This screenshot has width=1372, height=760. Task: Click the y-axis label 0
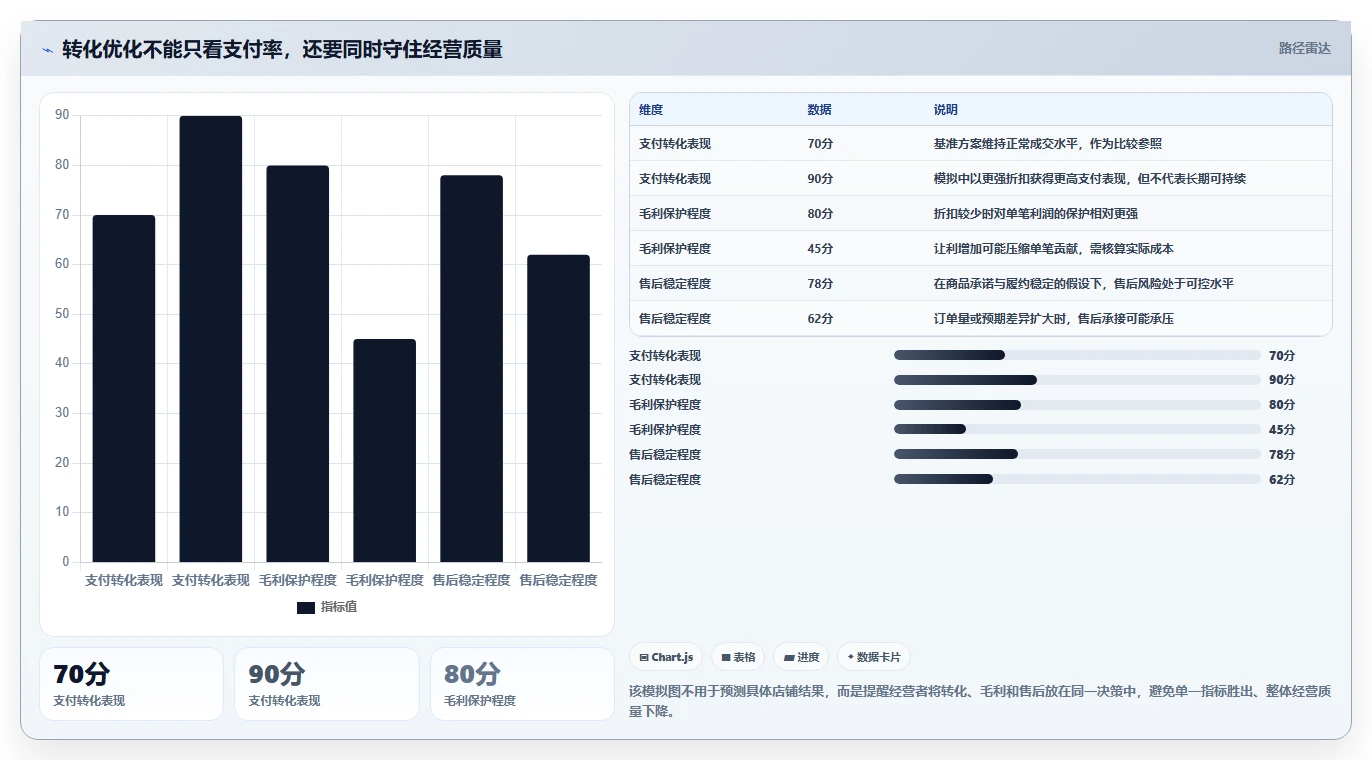[66, 562]
